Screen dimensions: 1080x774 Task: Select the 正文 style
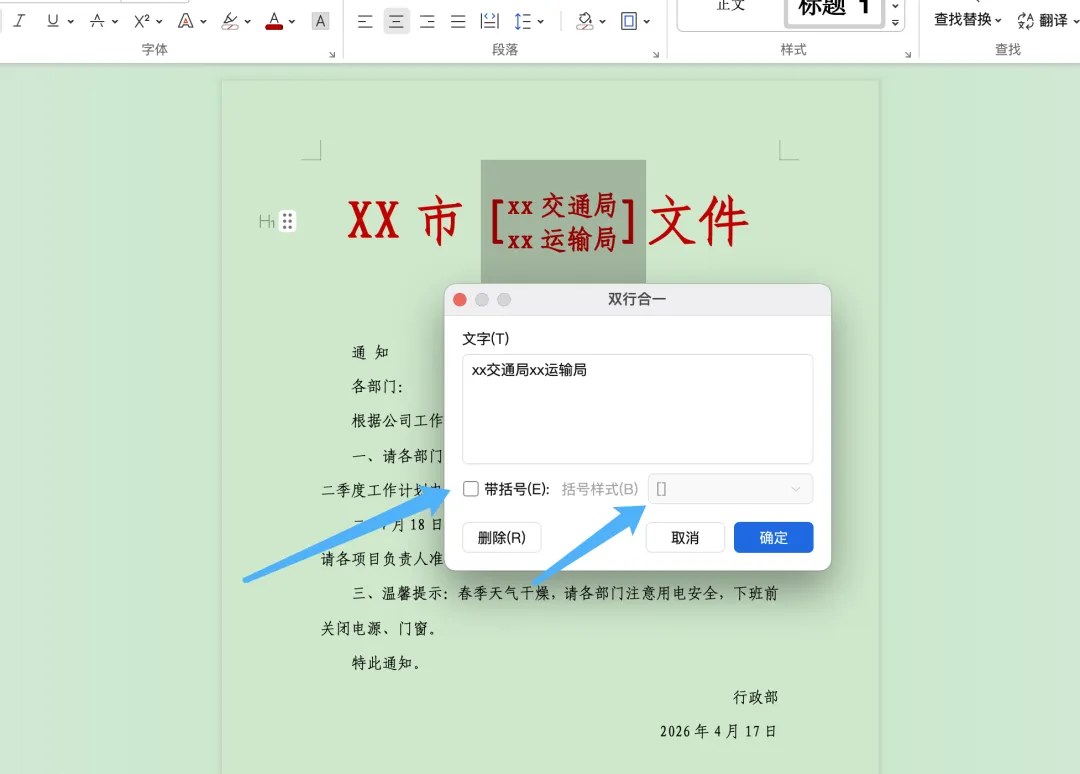point(731,7)
